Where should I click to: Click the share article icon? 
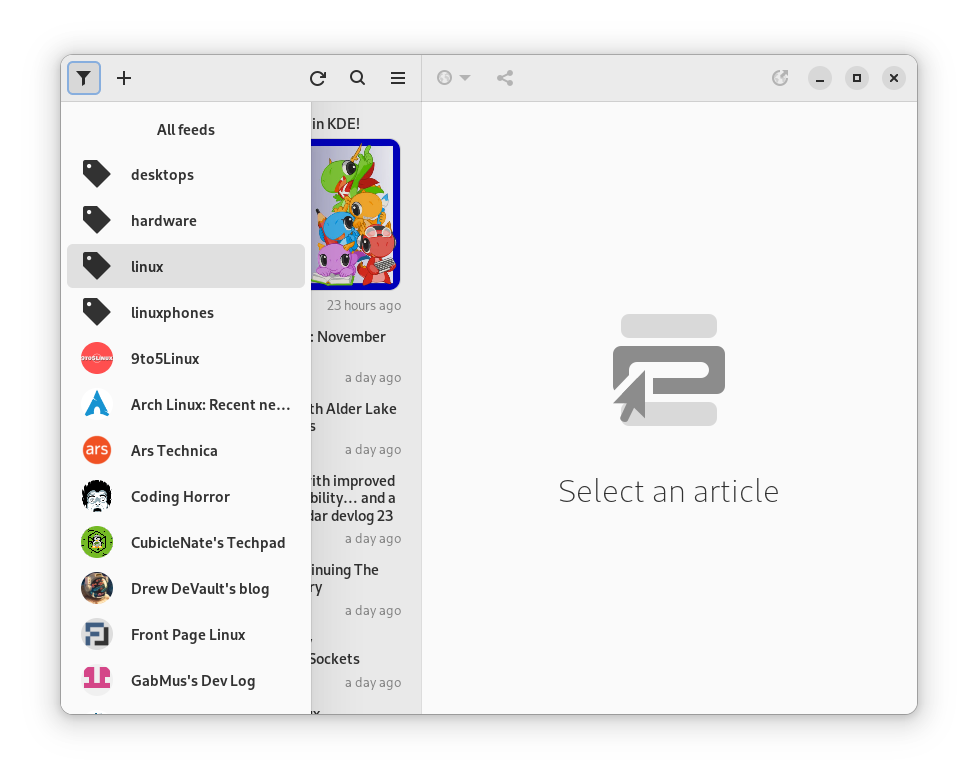tap(505, 78)
